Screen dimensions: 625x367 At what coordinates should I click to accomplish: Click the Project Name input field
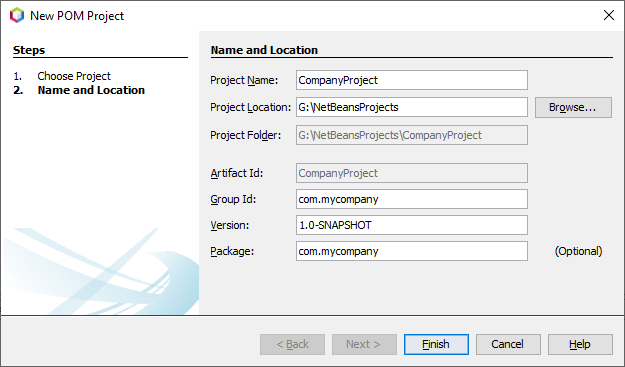[x=412, y=80]
